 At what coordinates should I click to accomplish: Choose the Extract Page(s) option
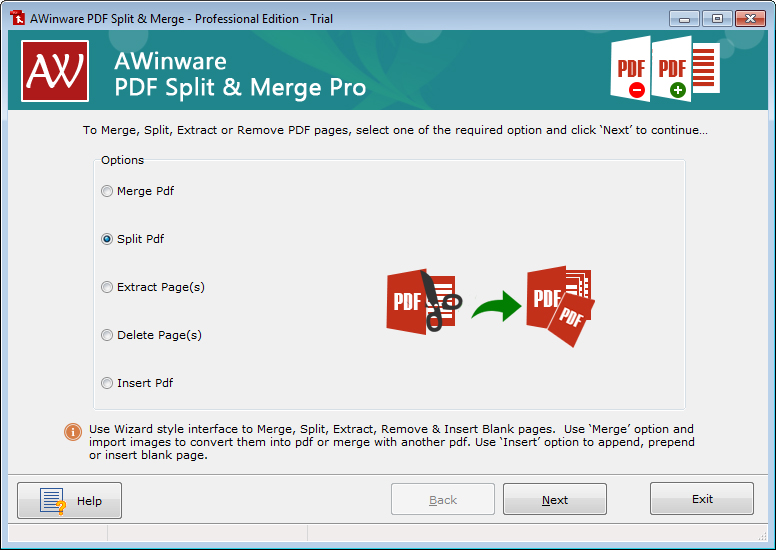tap(153, 287)
